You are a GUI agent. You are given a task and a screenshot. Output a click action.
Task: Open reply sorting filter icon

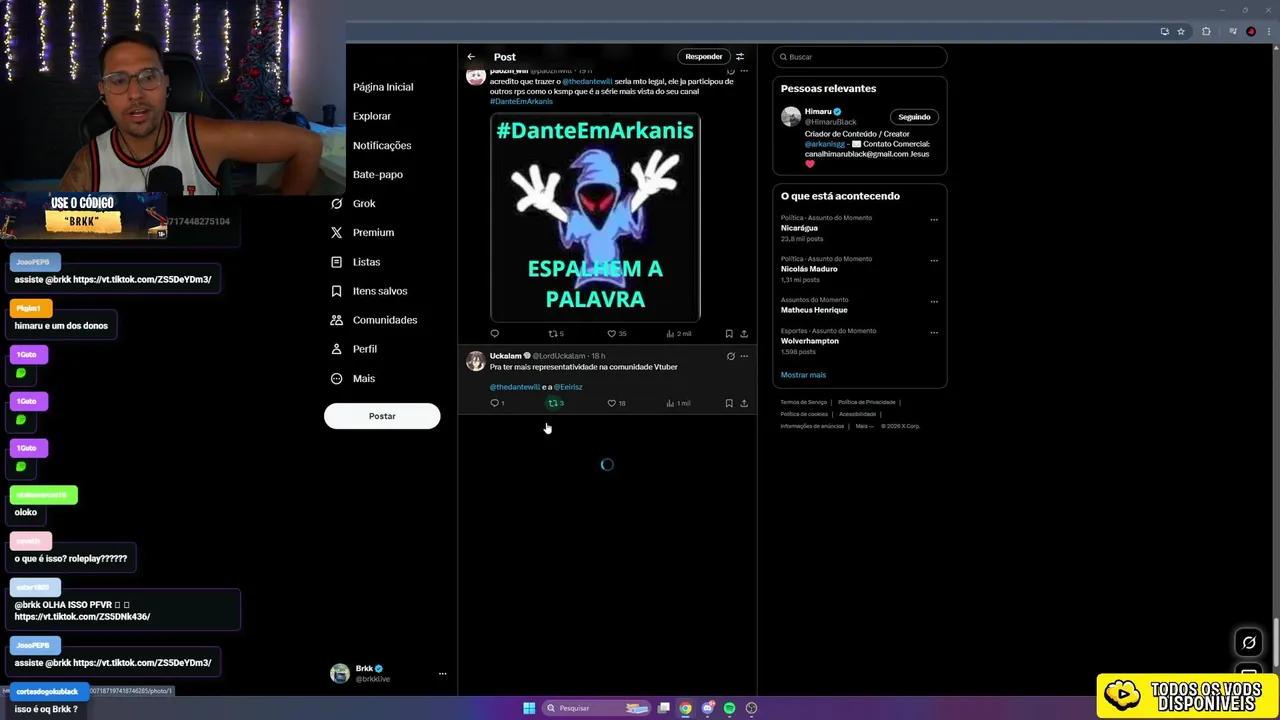(740, 57)
